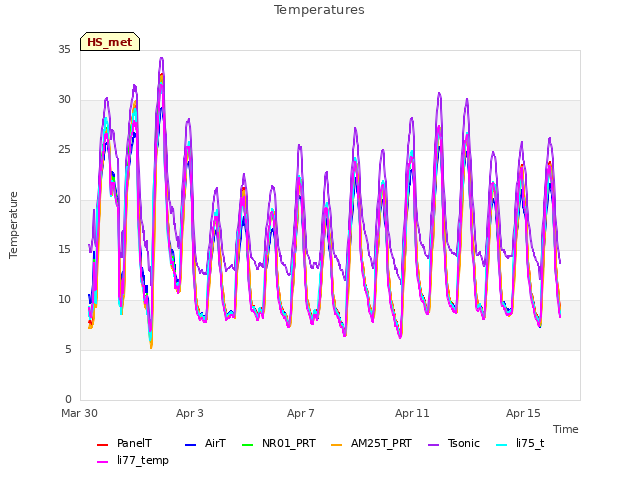Click the blue AirT color marker
Viewport: 640px width, 480px height.
[x=190, y=444]
